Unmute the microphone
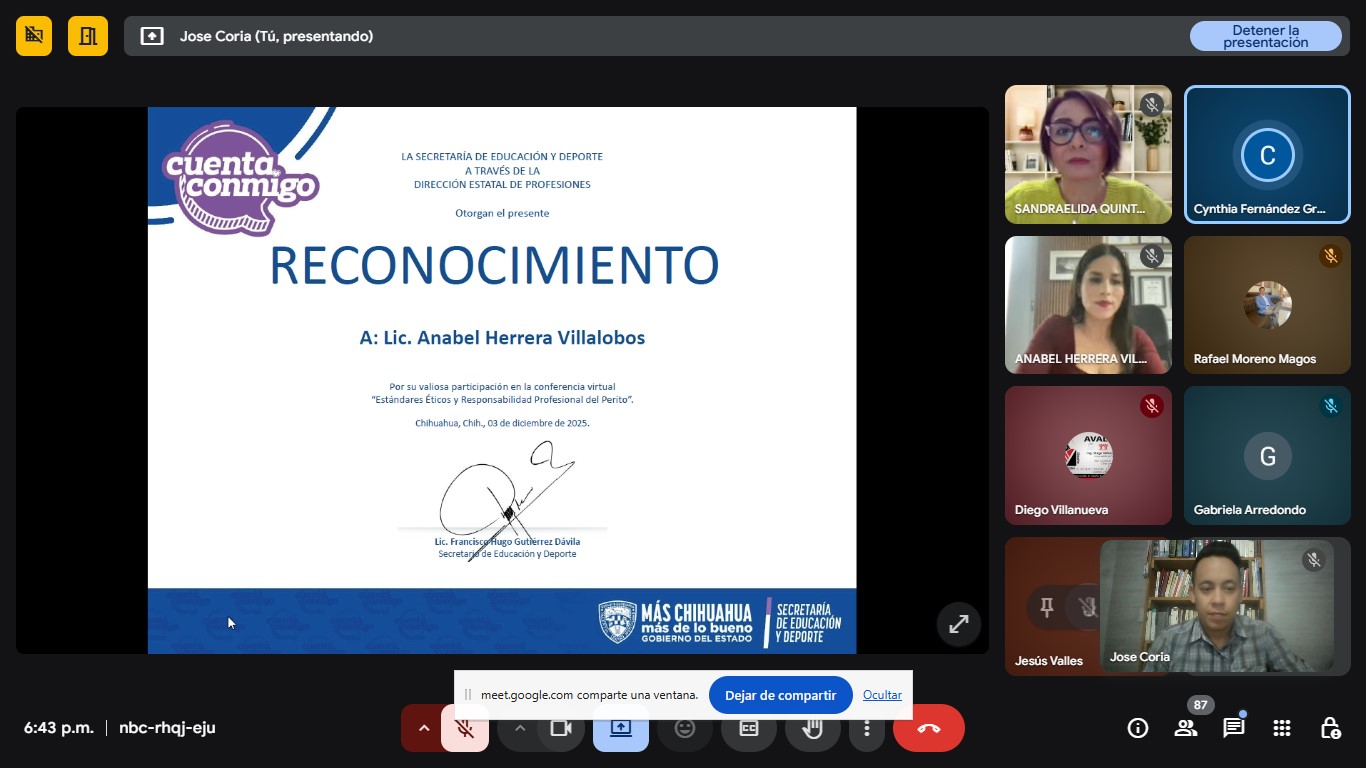 465,728
